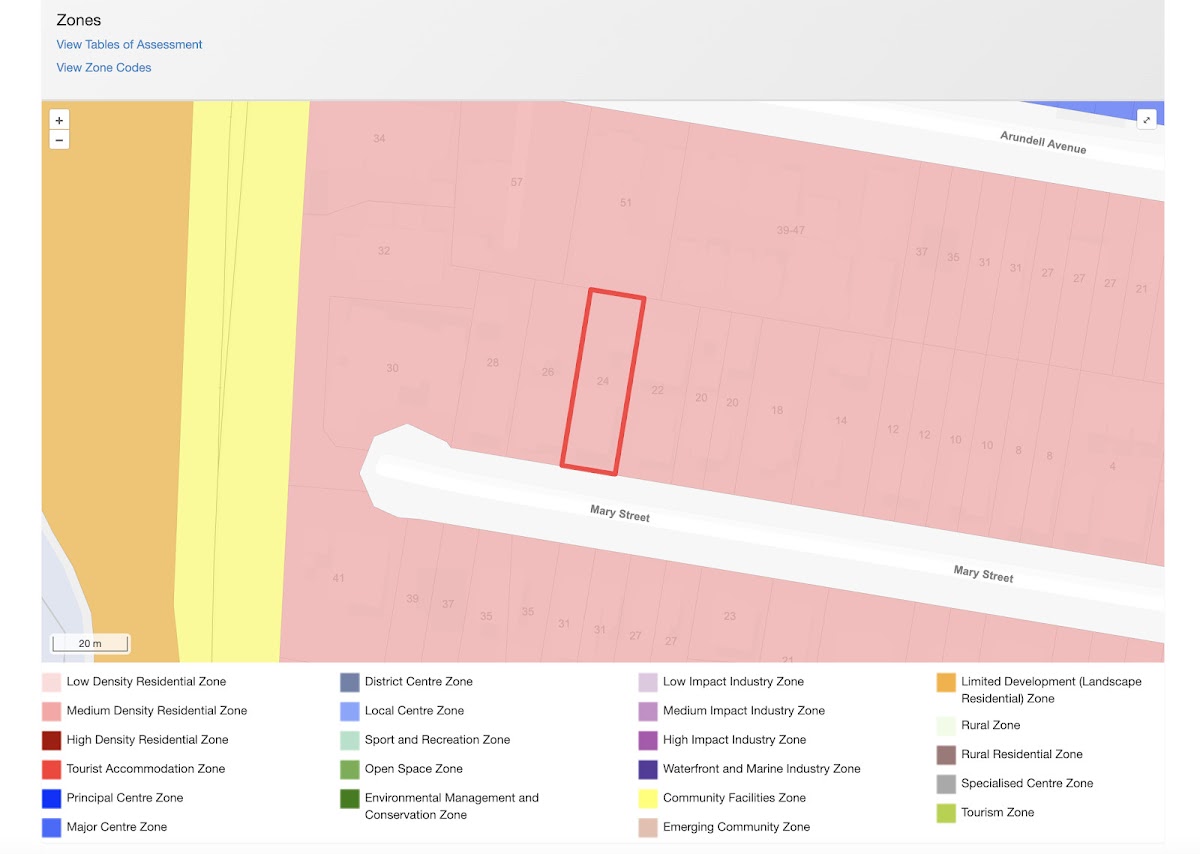This screenshot has height=854, width=1200.
Task: Open the View Zone Codes link
Action: click(x=104, y=68)
